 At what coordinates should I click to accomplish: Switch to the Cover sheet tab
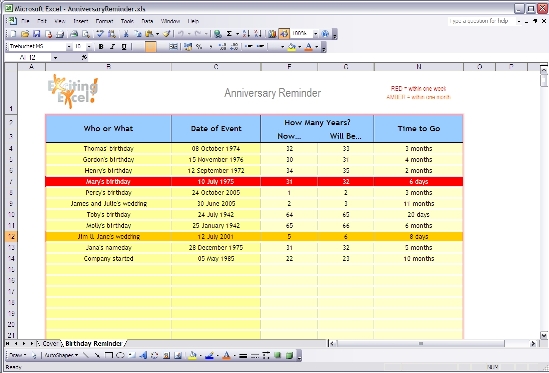pyautogui.click(x=49, y=344)
